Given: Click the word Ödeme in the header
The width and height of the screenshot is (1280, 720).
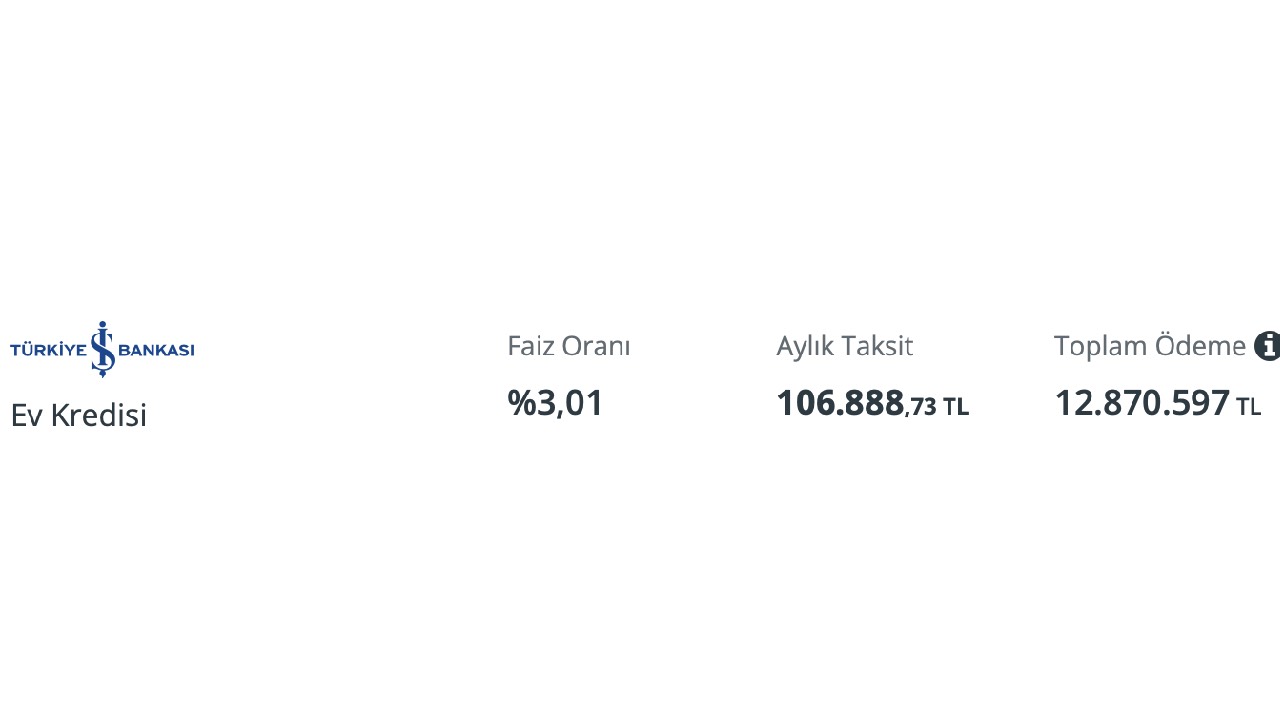Looking at the screenshot, I should coord(1199,346).
